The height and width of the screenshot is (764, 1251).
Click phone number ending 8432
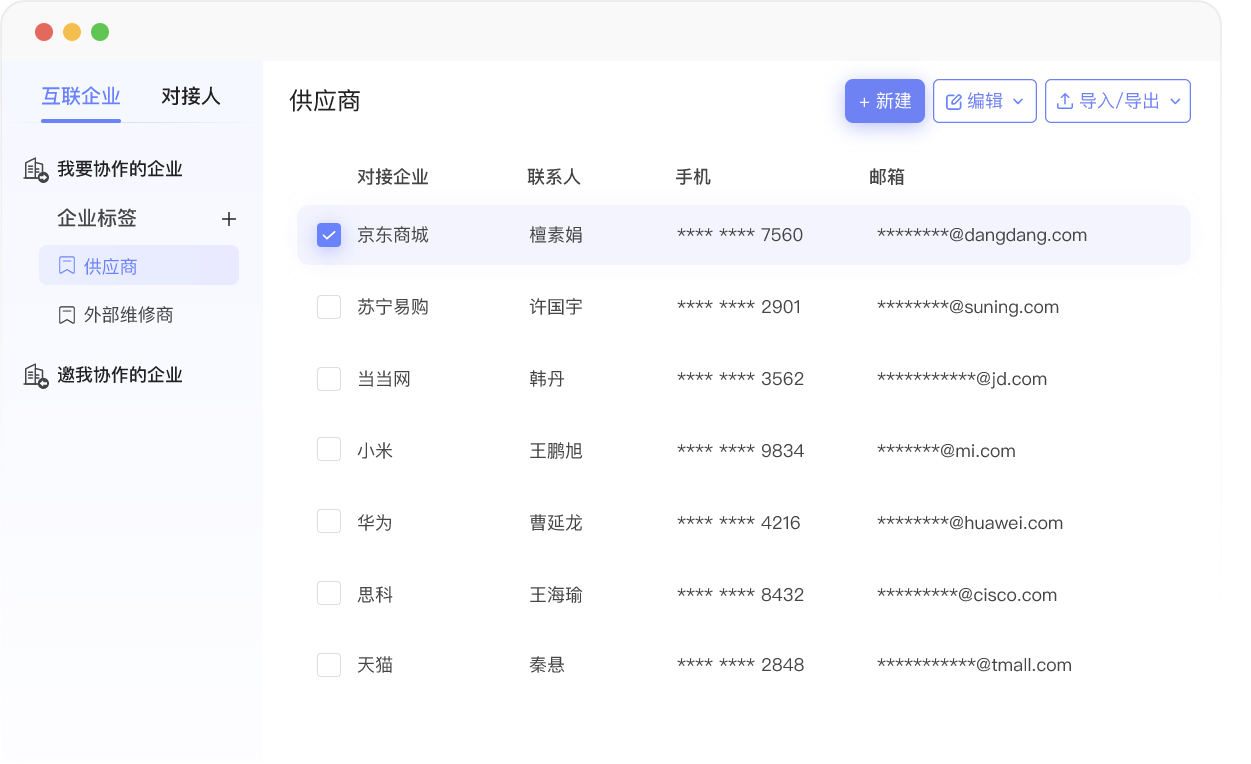click(741, 595)
